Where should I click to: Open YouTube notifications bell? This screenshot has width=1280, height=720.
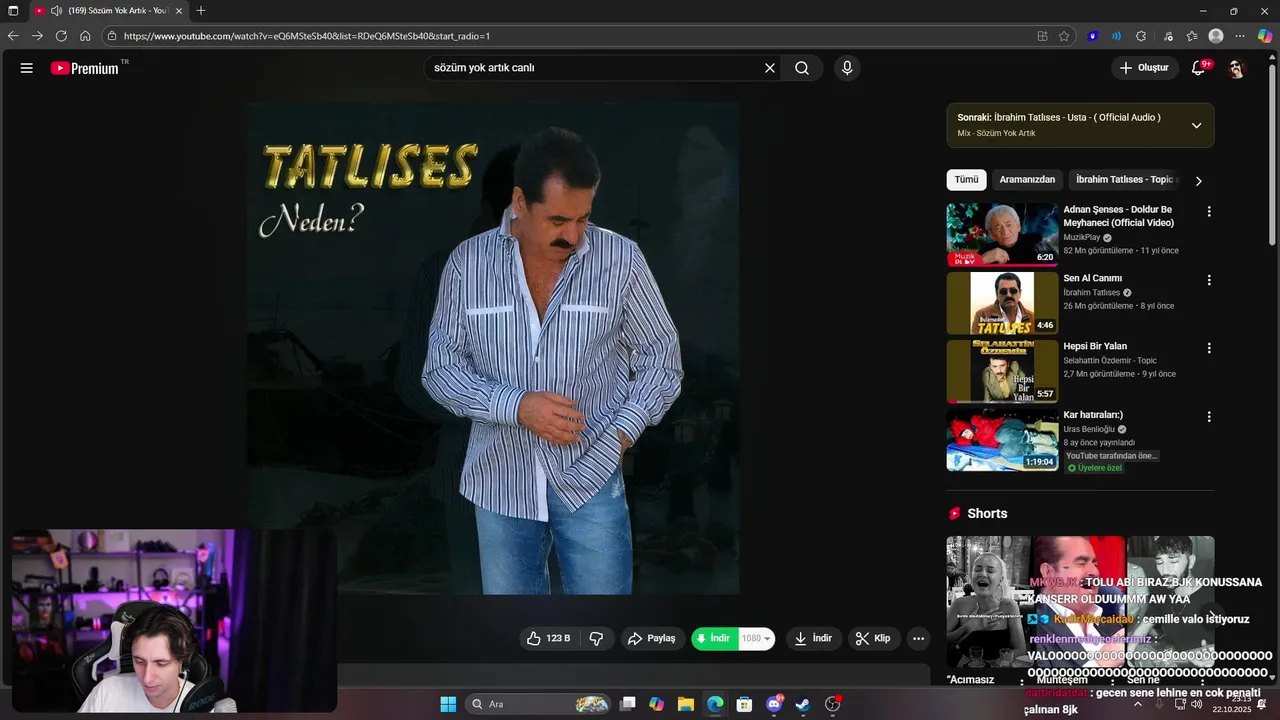(1198, 68)
